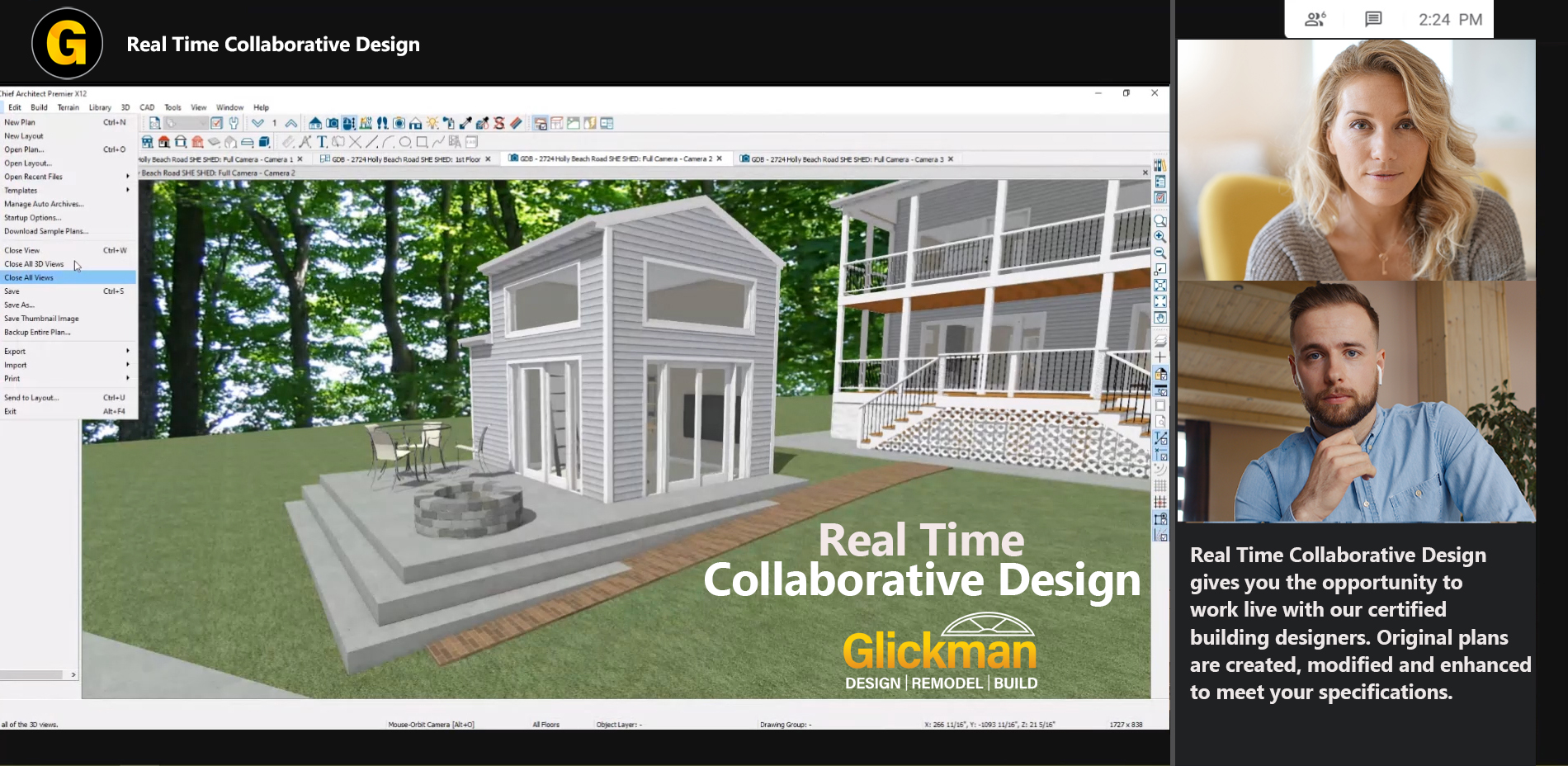Select the camera view tool icon

click(x=332, y=123)
